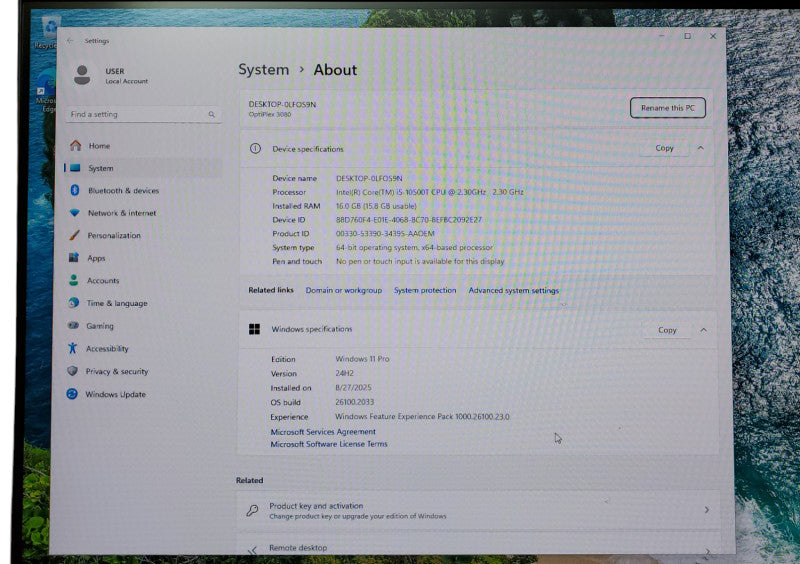Go to Bluetooth & devices settings
The height and width of the screenshot is (564, 800).
123,190
